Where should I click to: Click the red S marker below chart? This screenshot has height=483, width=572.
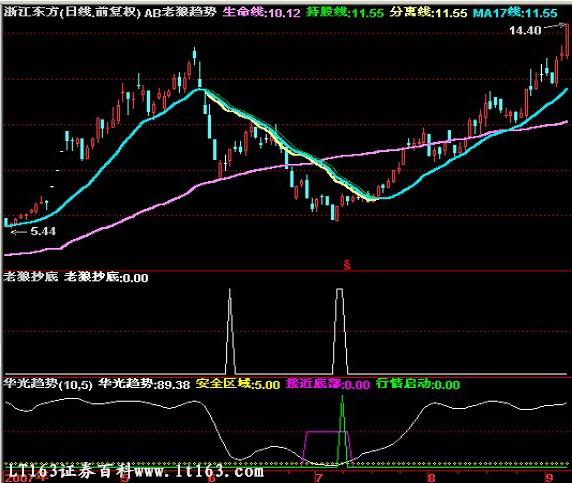[x=347, y=265]
